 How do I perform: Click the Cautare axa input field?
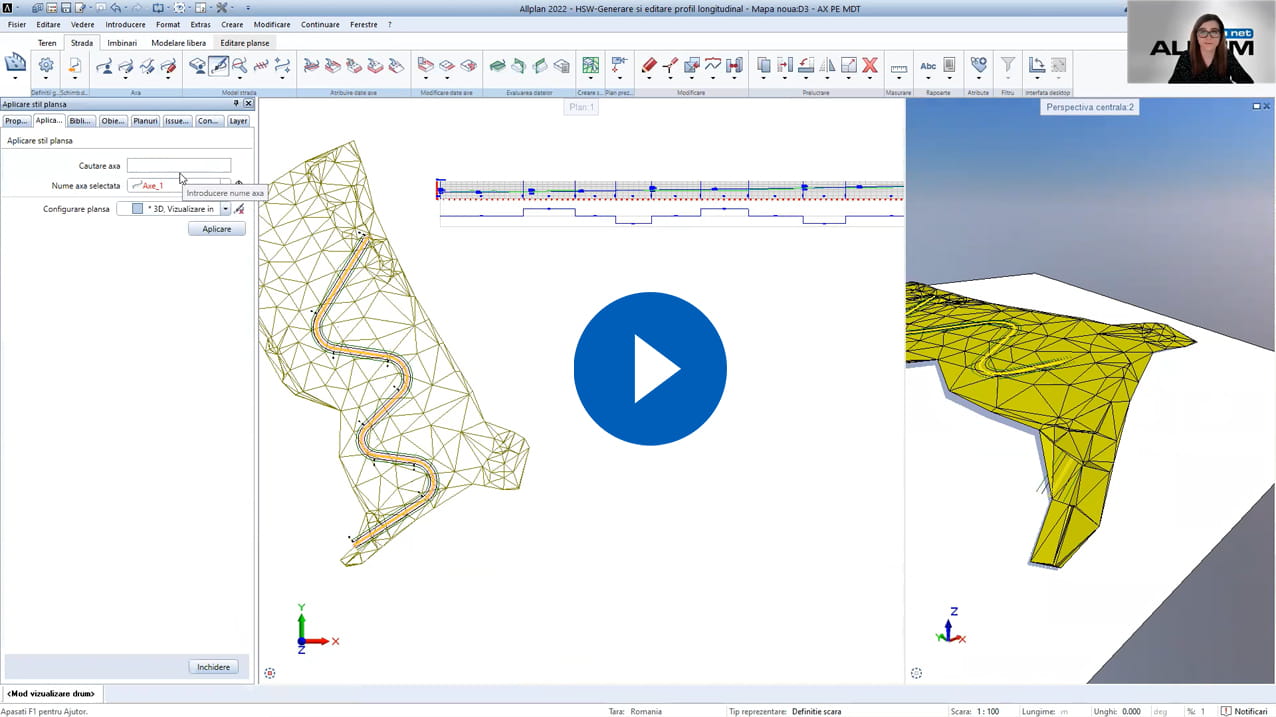click(179, 165)
